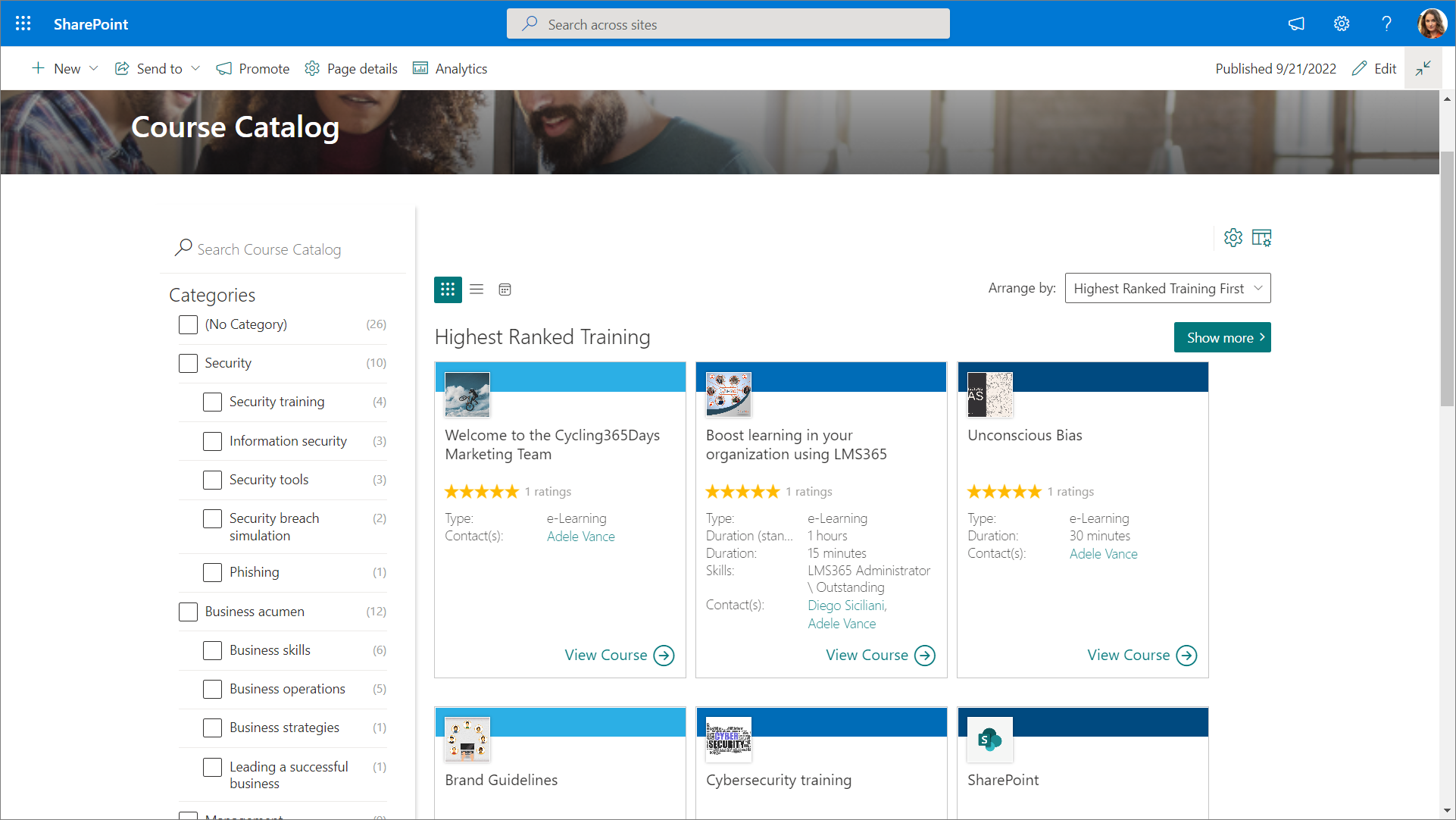Check the Security category checkbox

[188, 363]
